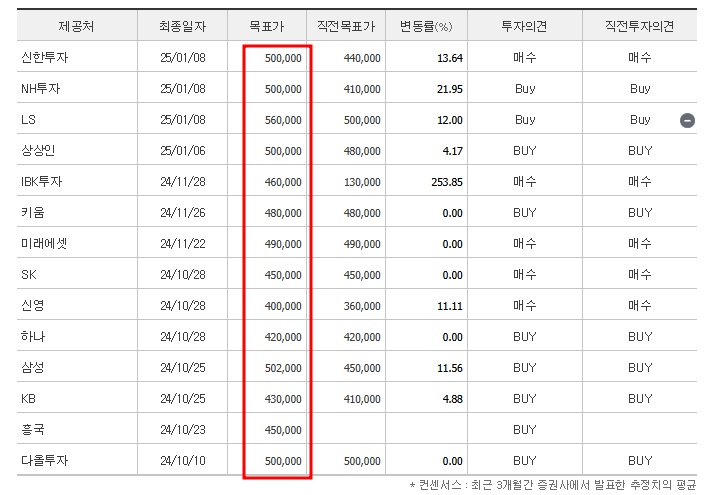
Task: Select the 360,000 previous target price
Action: [x=362, y=306]
